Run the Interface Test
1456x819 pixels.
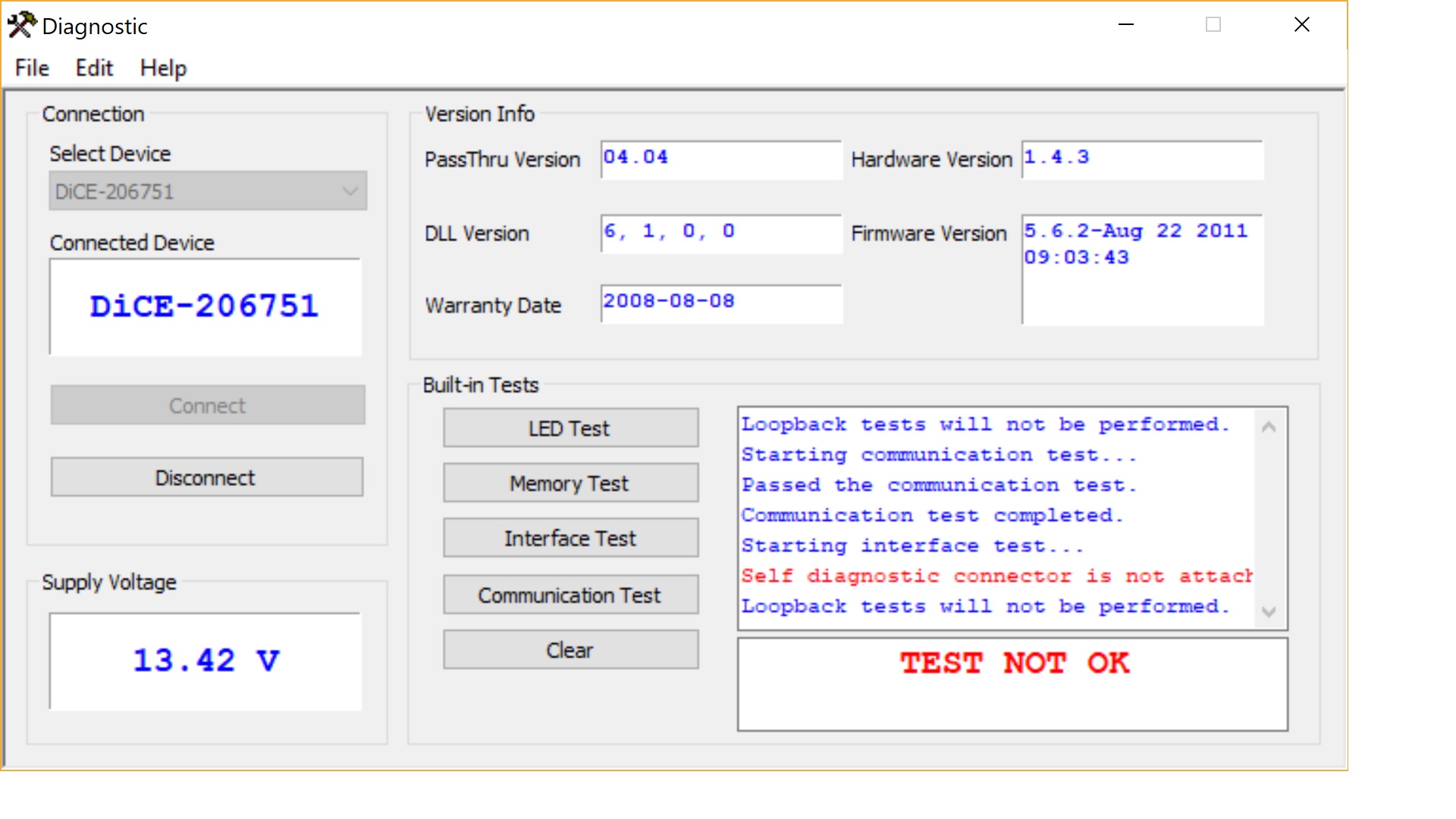(570, 538)
